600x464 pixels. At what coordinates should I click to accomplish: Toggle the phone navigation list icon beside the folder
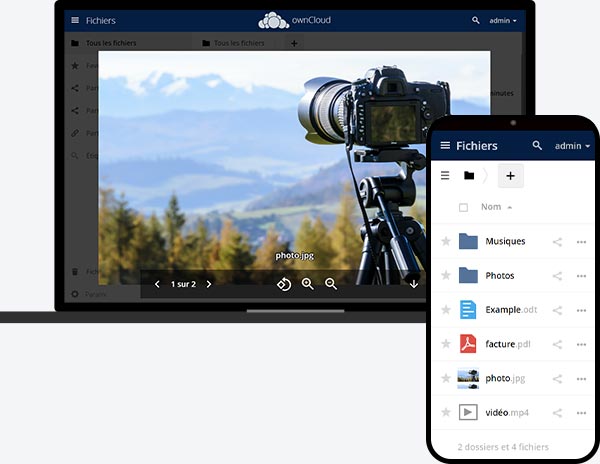pyautogui.click(x=445, y=176)
